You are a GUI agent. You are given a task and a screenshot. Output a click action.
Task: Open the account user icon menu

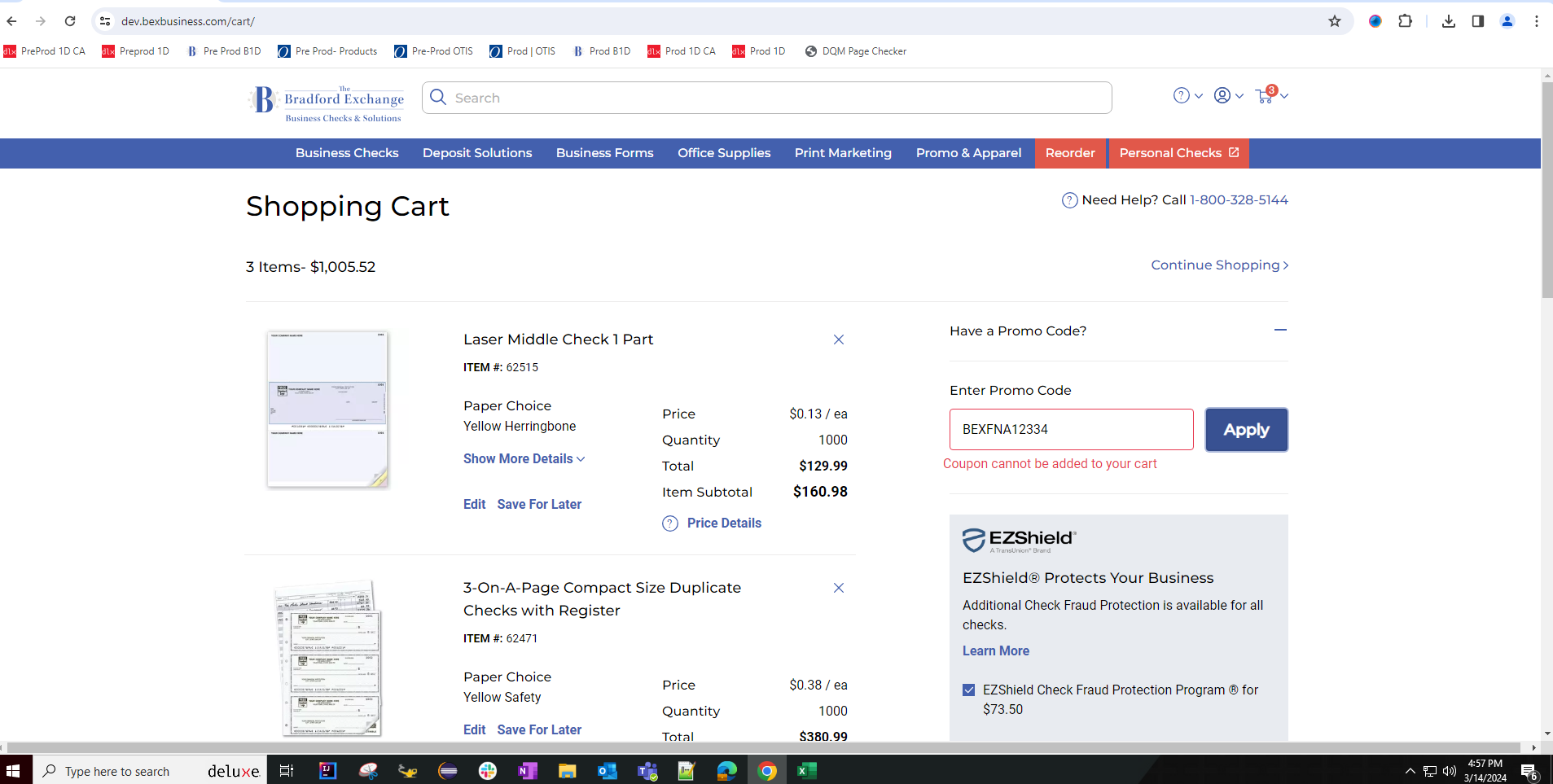(1222, 96)
